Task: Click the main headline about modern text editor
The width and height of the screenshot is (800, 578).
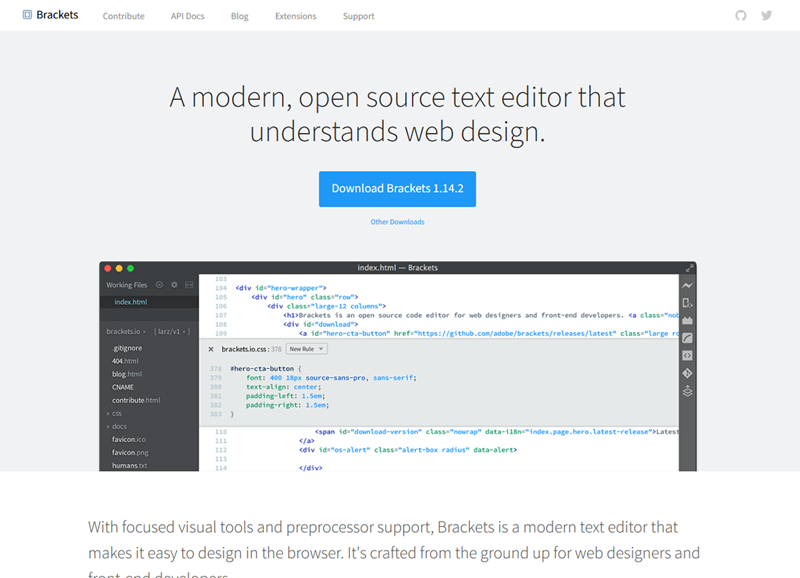Action: pos(397,114)
